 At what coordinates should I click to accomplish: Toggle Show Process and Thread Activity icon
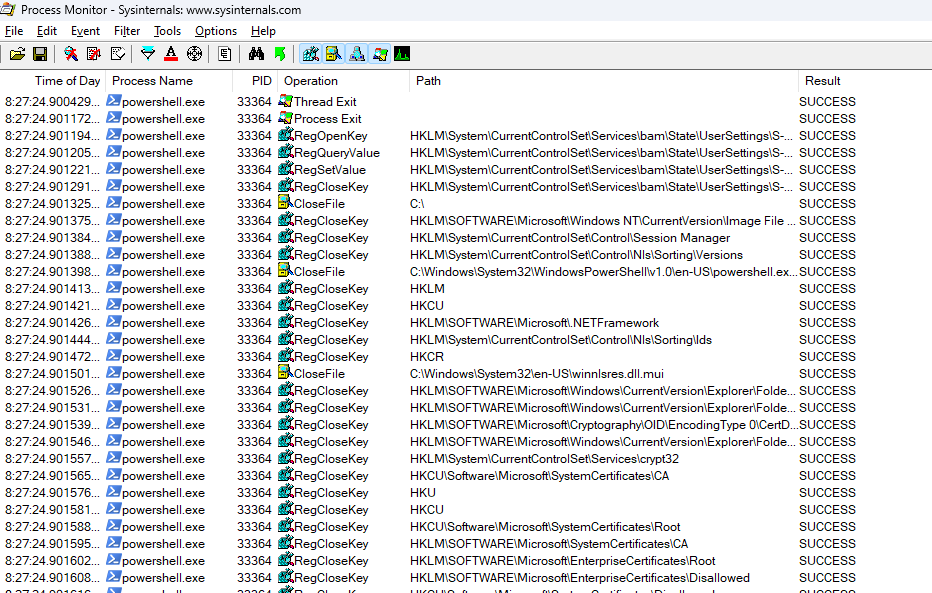tap(380, 54)
